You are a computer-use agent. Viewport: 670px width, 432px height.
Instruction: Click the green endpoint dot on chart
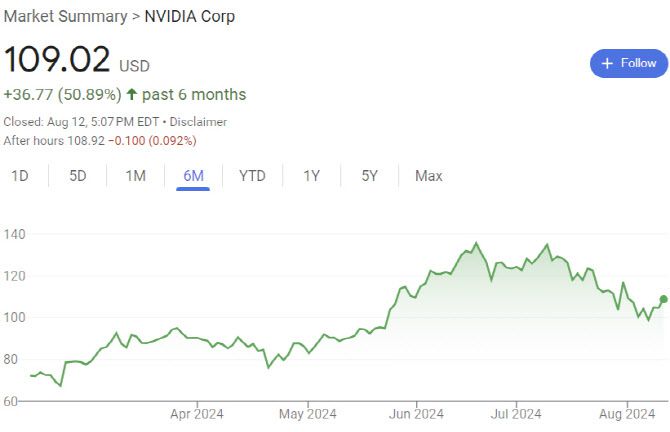663,299
